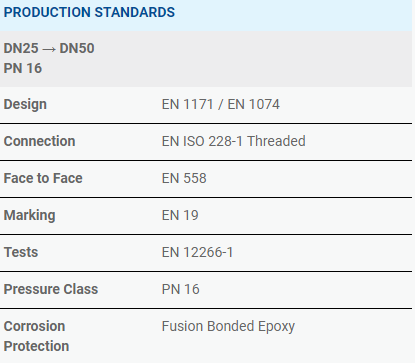Click the PN 16 subheading text
This screenshot has width=415, height=363.
23,68
